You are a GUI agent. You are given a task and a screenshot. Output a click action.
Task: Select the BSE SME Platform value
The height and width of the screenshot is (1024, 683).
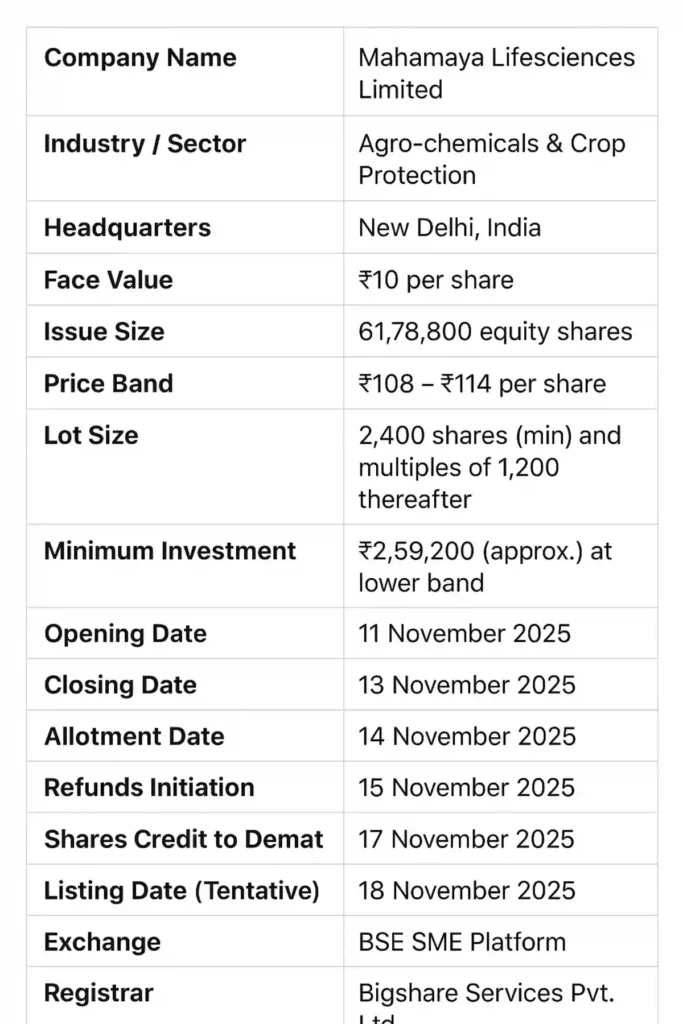pos(462,942)
